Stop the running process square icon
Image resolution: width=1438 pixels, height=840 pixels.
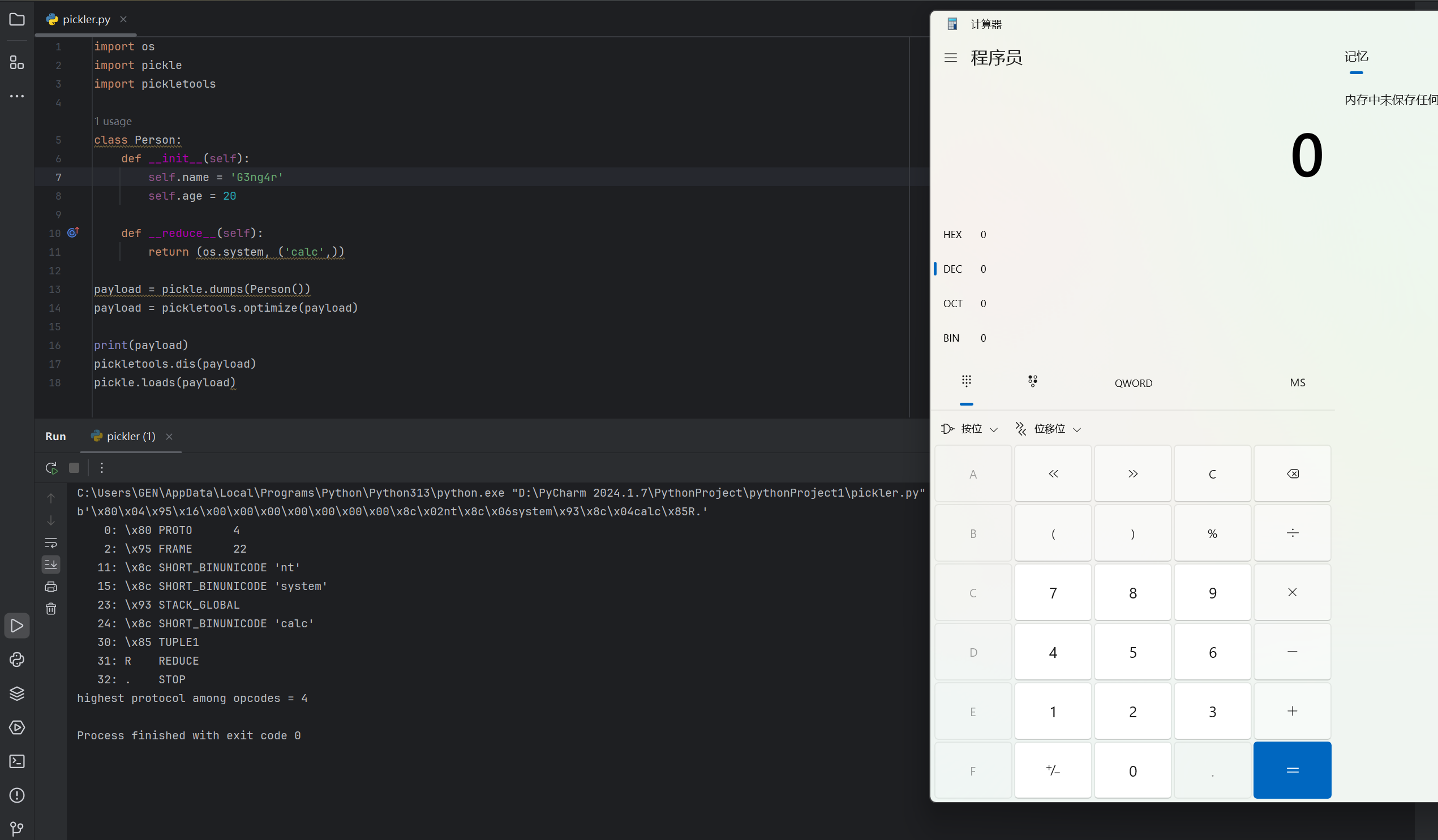click(x=74, y=468)
